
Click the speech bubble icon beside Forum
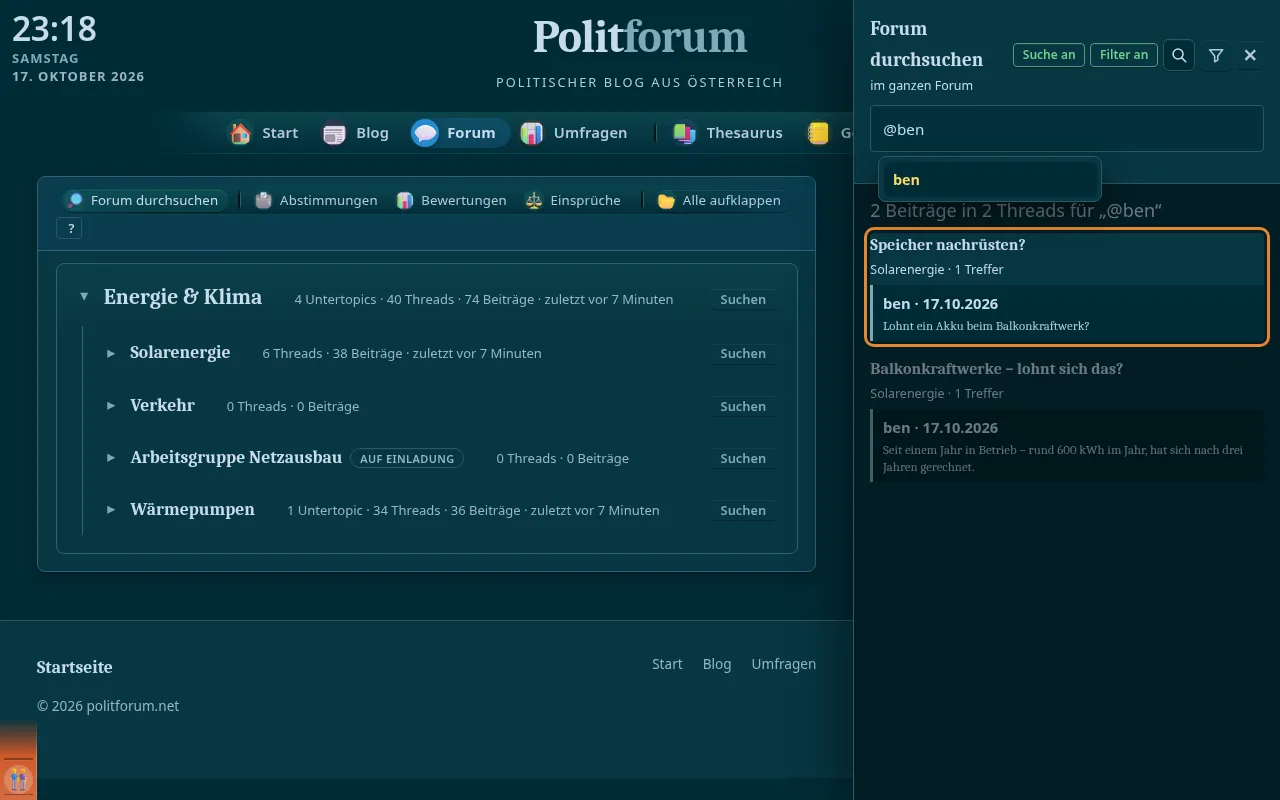tap(425, 133)
